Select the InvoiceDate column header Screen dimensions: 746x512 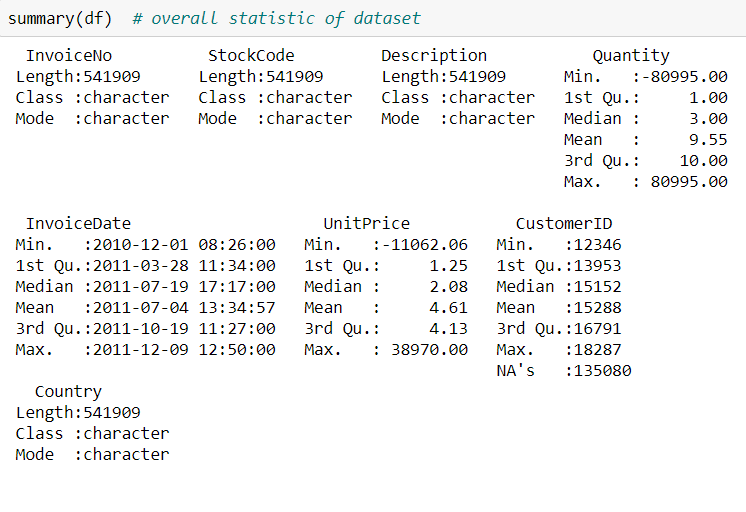[x=78, y=224]
